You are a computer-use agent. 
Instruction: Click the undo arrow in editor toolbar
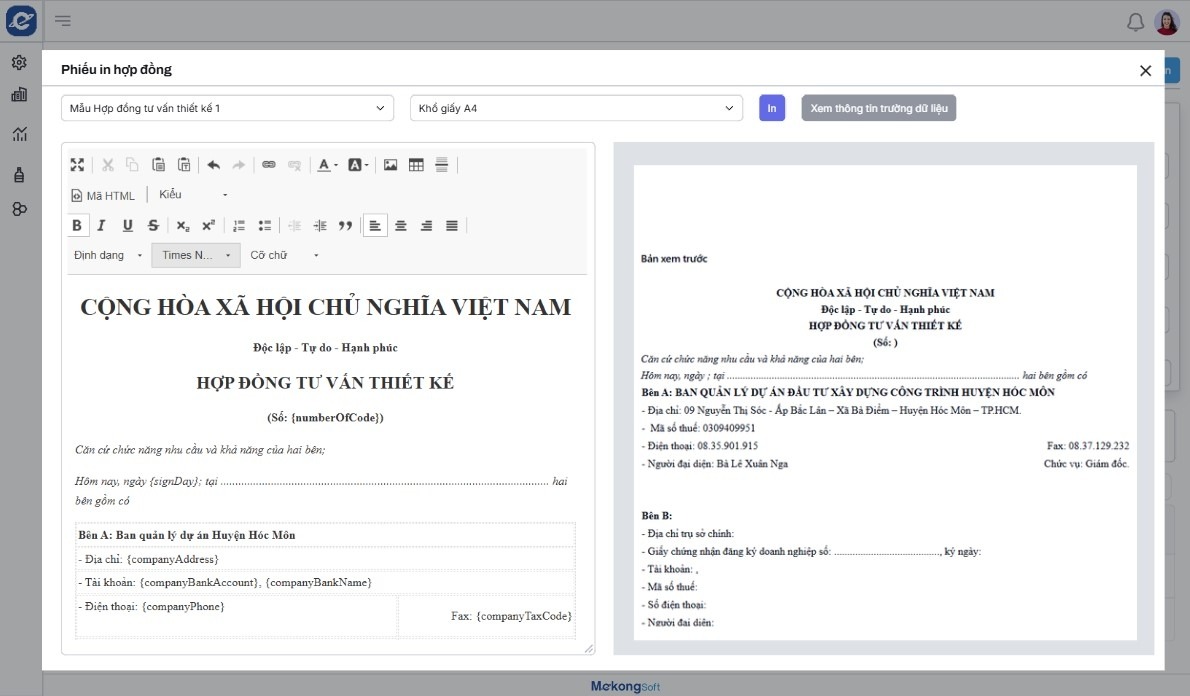tap(213, 165)
